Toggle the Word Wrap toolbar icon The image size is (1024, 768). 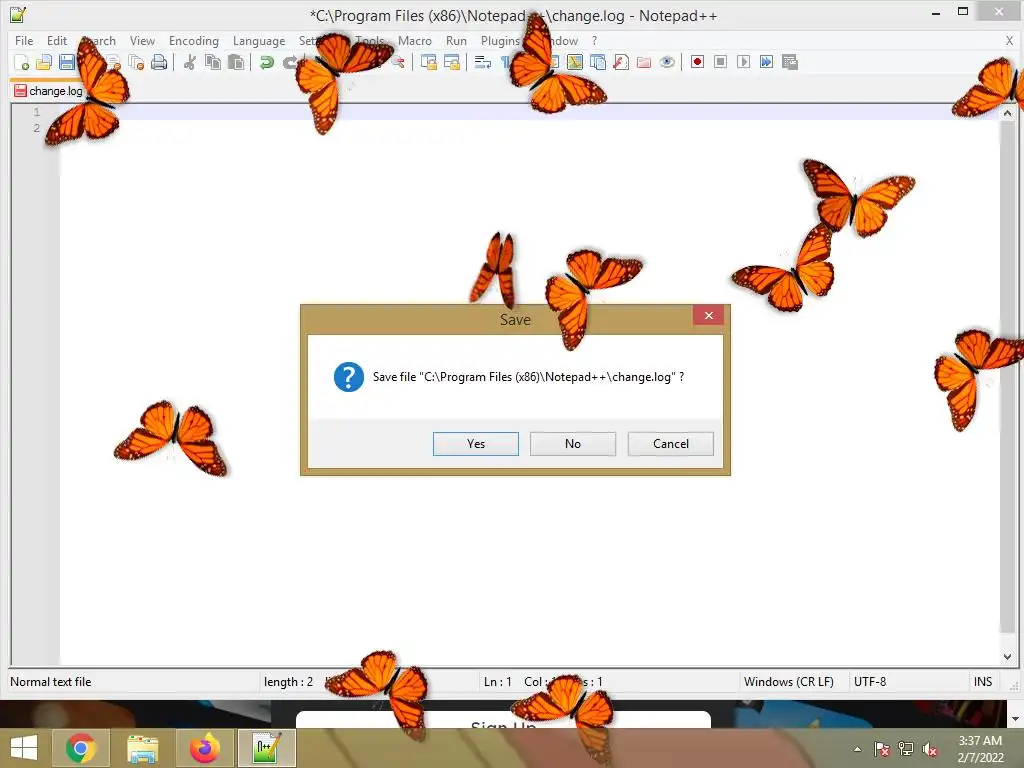coord(483,62)
